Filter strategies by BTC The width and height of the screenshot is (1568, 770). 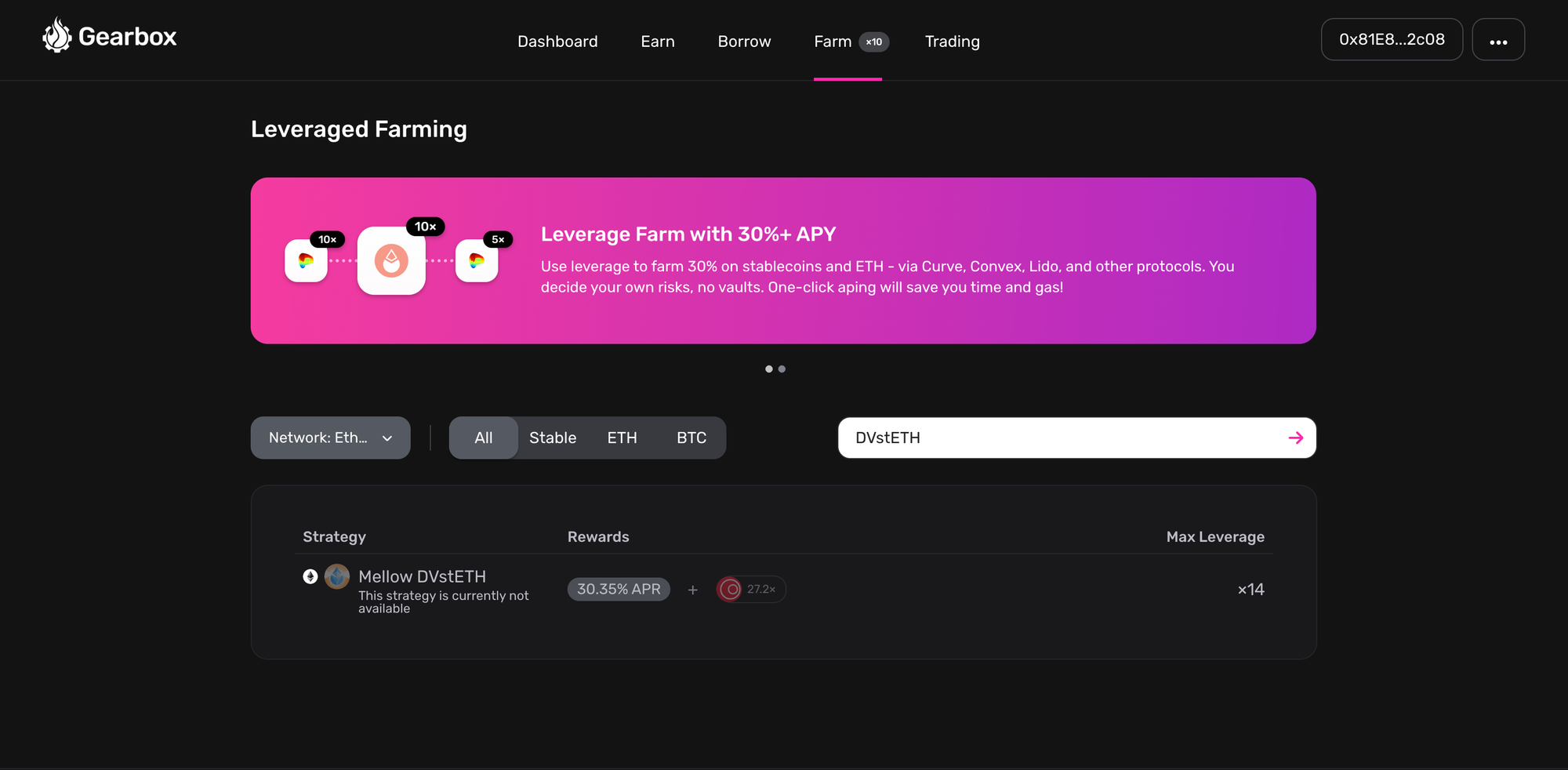(x=691, y=438)
